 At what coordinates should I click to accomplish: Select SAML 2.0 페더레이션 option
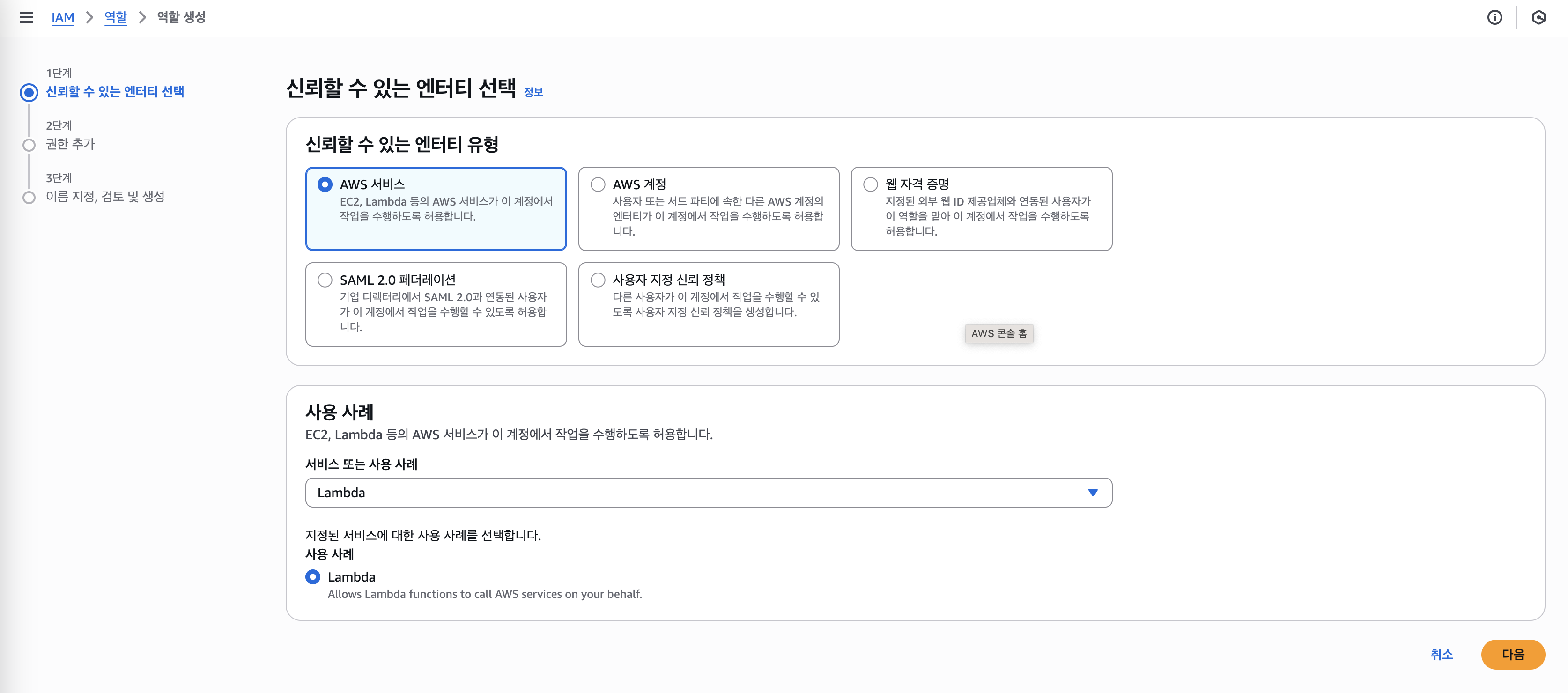325,280
